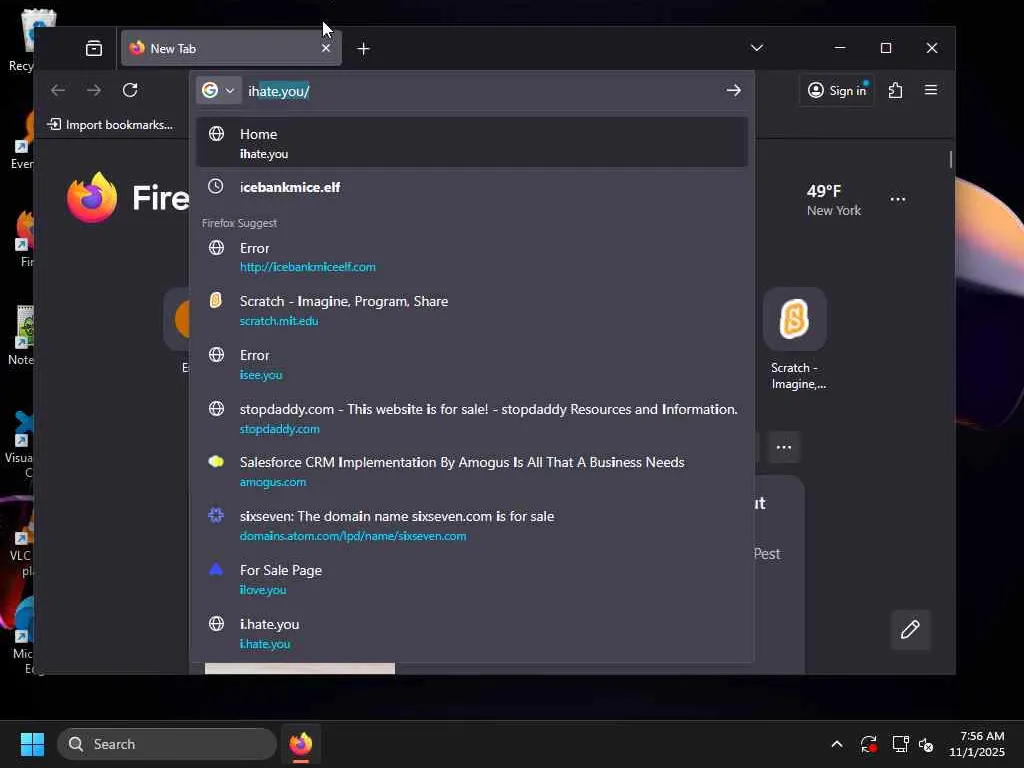Select the Error isee.you suggestion
This screenshot has height=768, width=1024.
(x=472, y=364)
